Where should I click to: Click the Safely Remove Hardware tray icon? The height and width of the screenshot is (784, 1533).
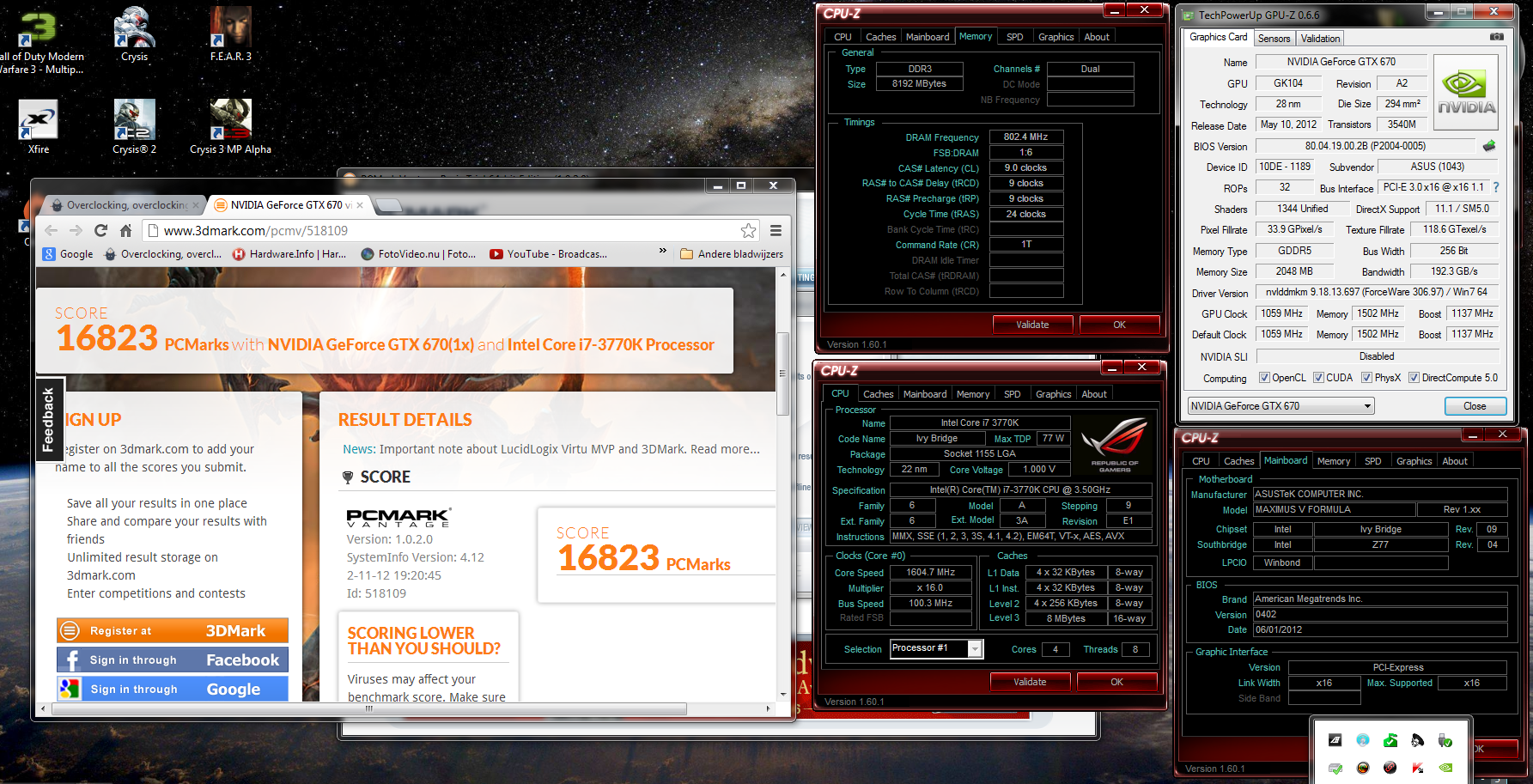tap(1445, 739)
